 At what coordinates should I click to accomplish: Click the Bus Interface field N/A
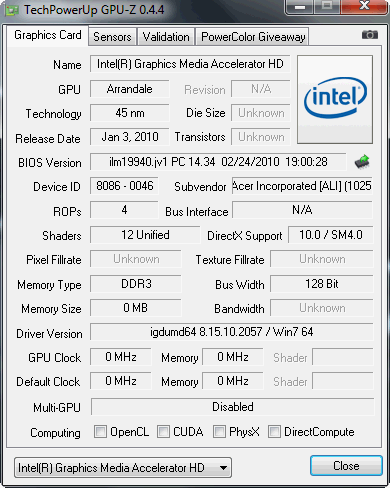point(302,210)
